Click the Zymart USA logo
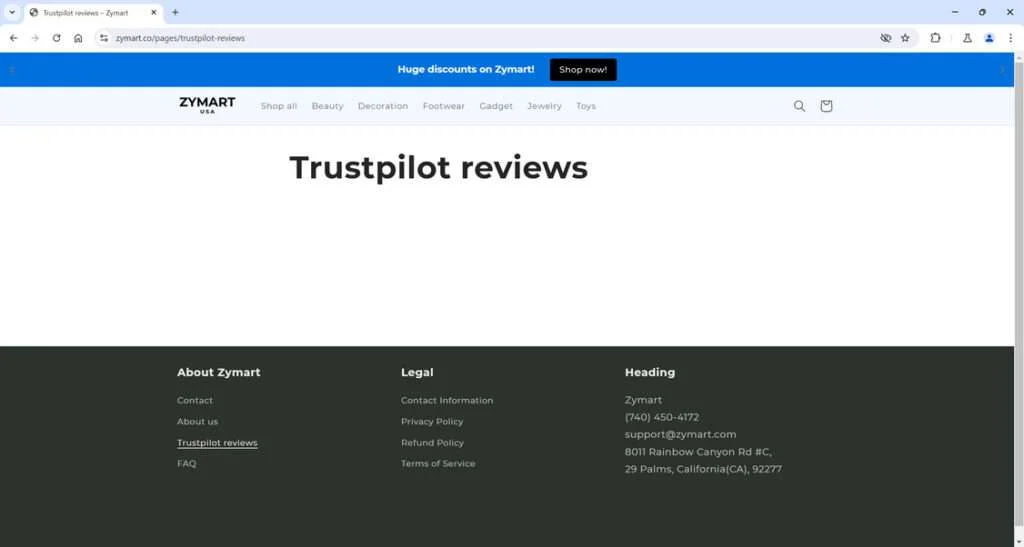The height and width of the screenshot is (547, 1024). pos(207,106)
